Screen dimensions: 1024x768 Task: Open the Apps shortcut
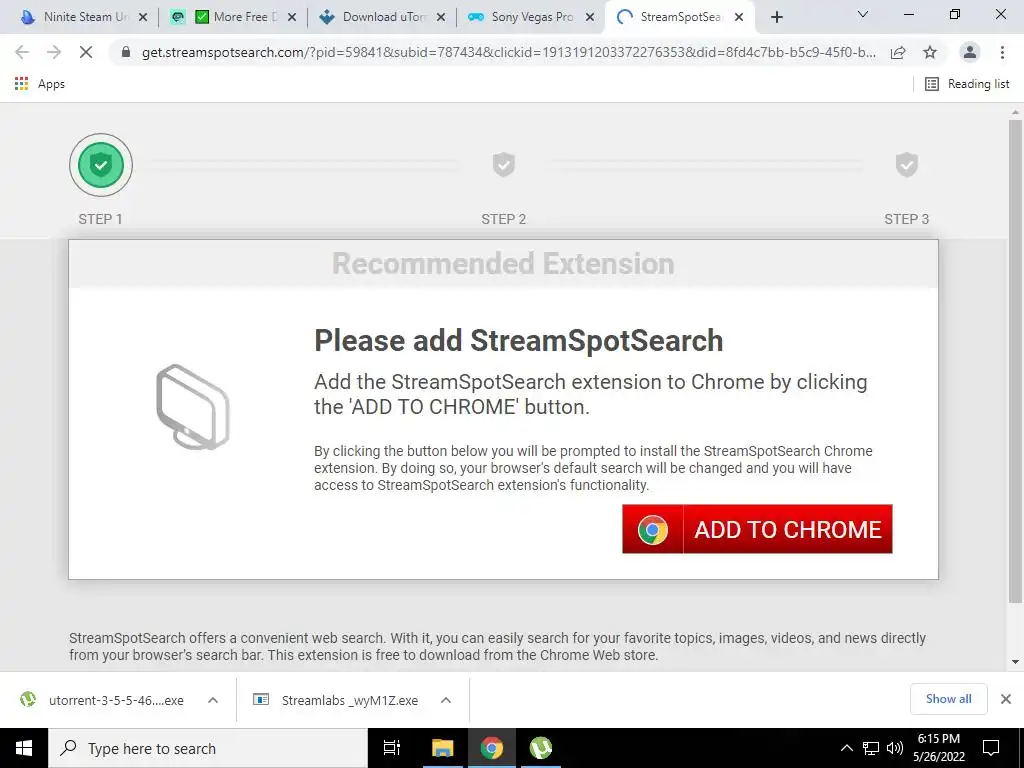point(39,84)
